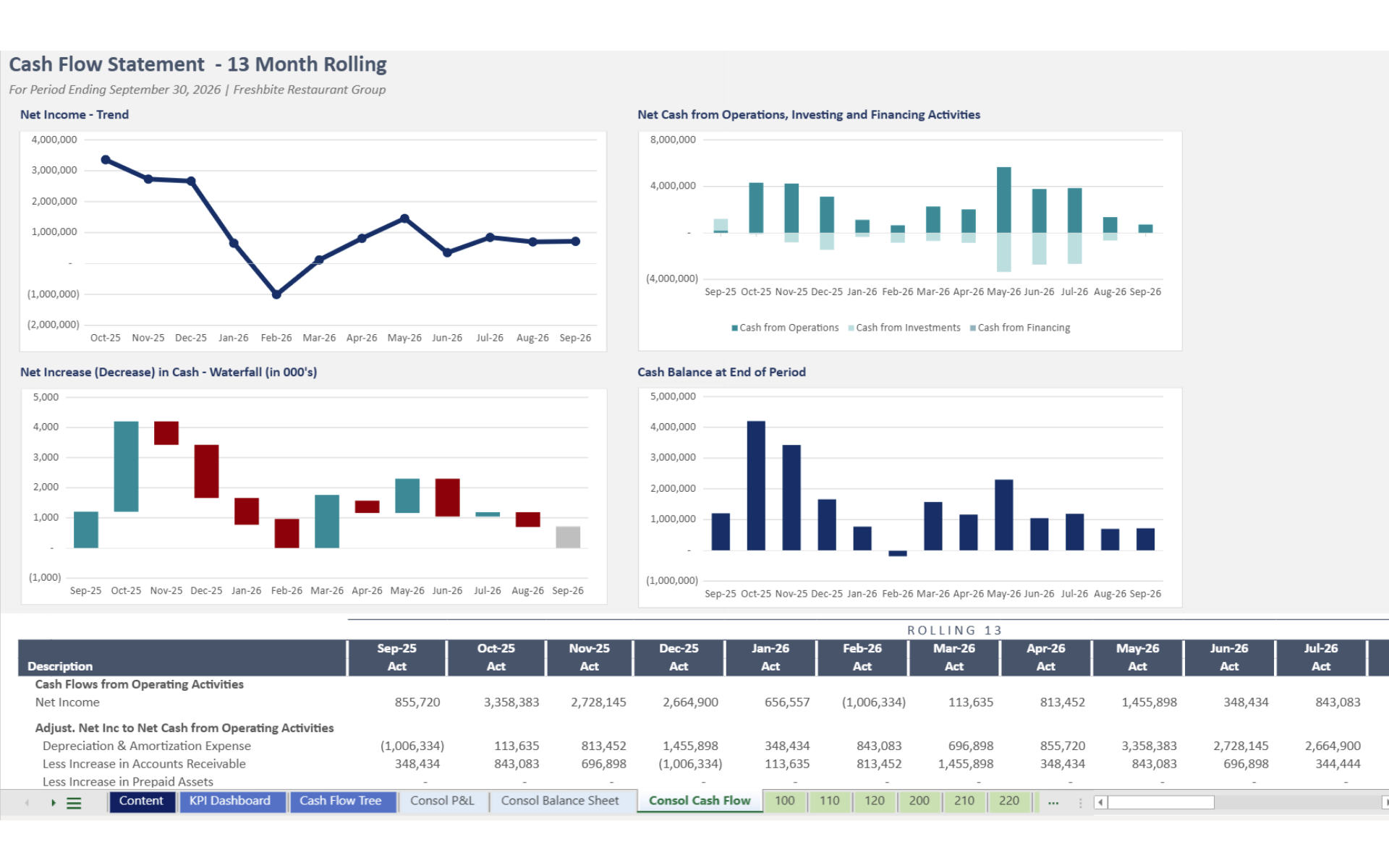Switch to sheet tab 220

[1008, 801]
